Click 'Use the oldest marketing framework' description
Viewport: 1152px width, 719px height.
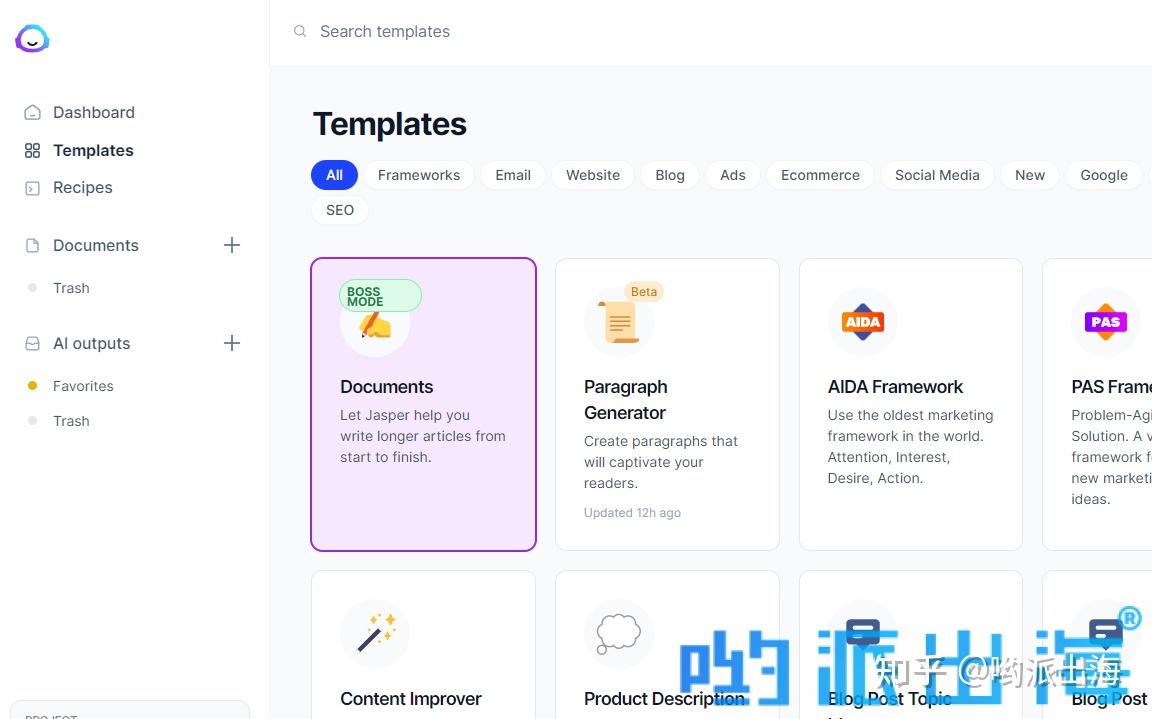click(910, 447)
